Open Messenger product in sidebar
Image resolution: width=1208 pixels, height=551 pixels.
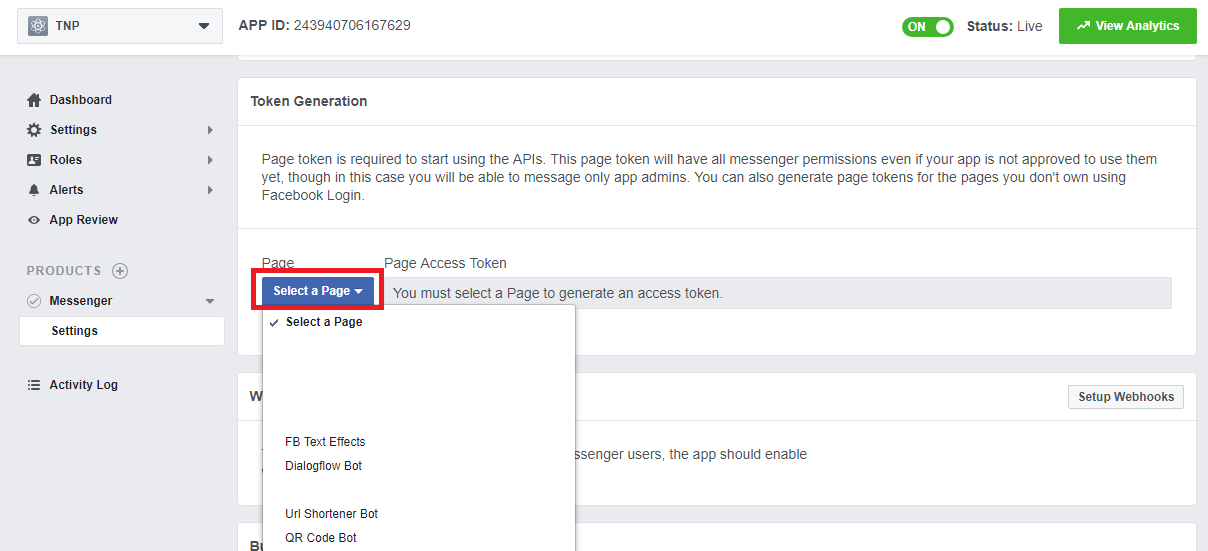[81, 301]
